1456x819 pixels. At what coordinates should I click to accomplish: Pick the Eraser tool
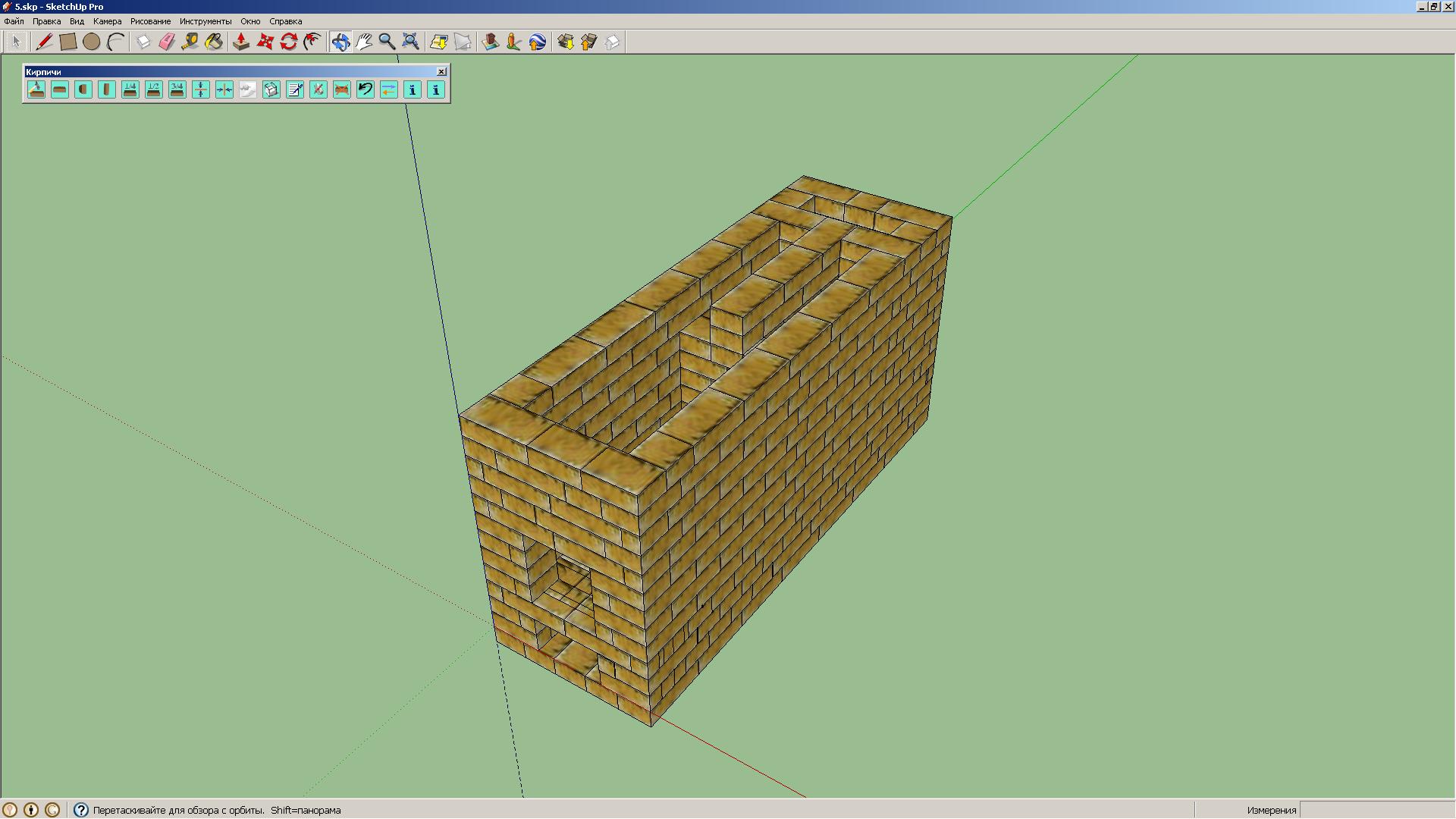point(167,42)
